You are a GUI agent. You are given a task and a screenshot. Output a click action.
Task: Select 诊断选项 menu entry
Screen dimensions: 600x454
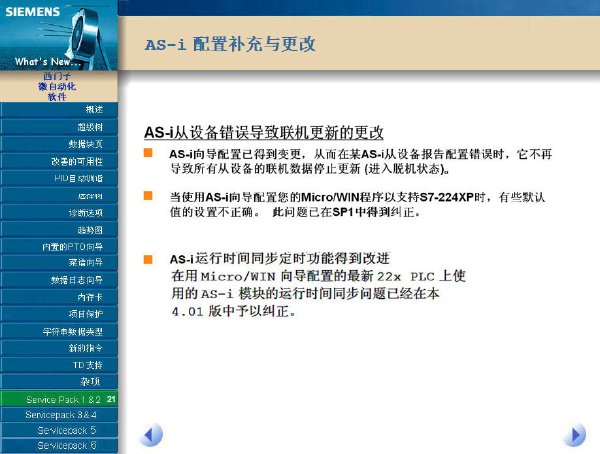click(x=59, y=212)
